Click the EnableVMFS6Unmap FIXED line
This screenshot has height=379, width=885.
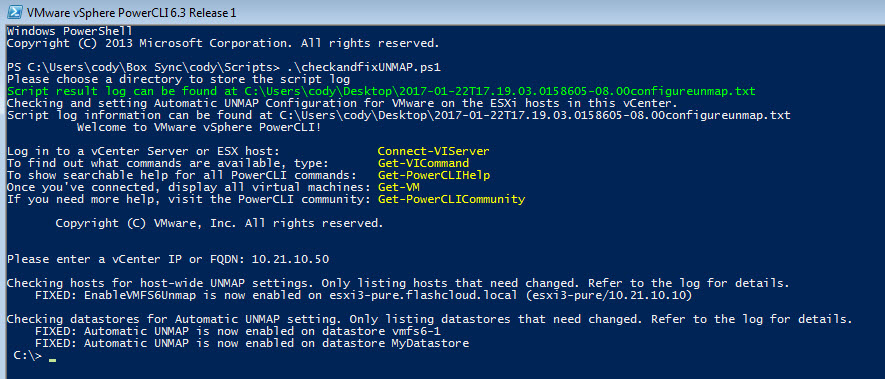coord(363,295)
